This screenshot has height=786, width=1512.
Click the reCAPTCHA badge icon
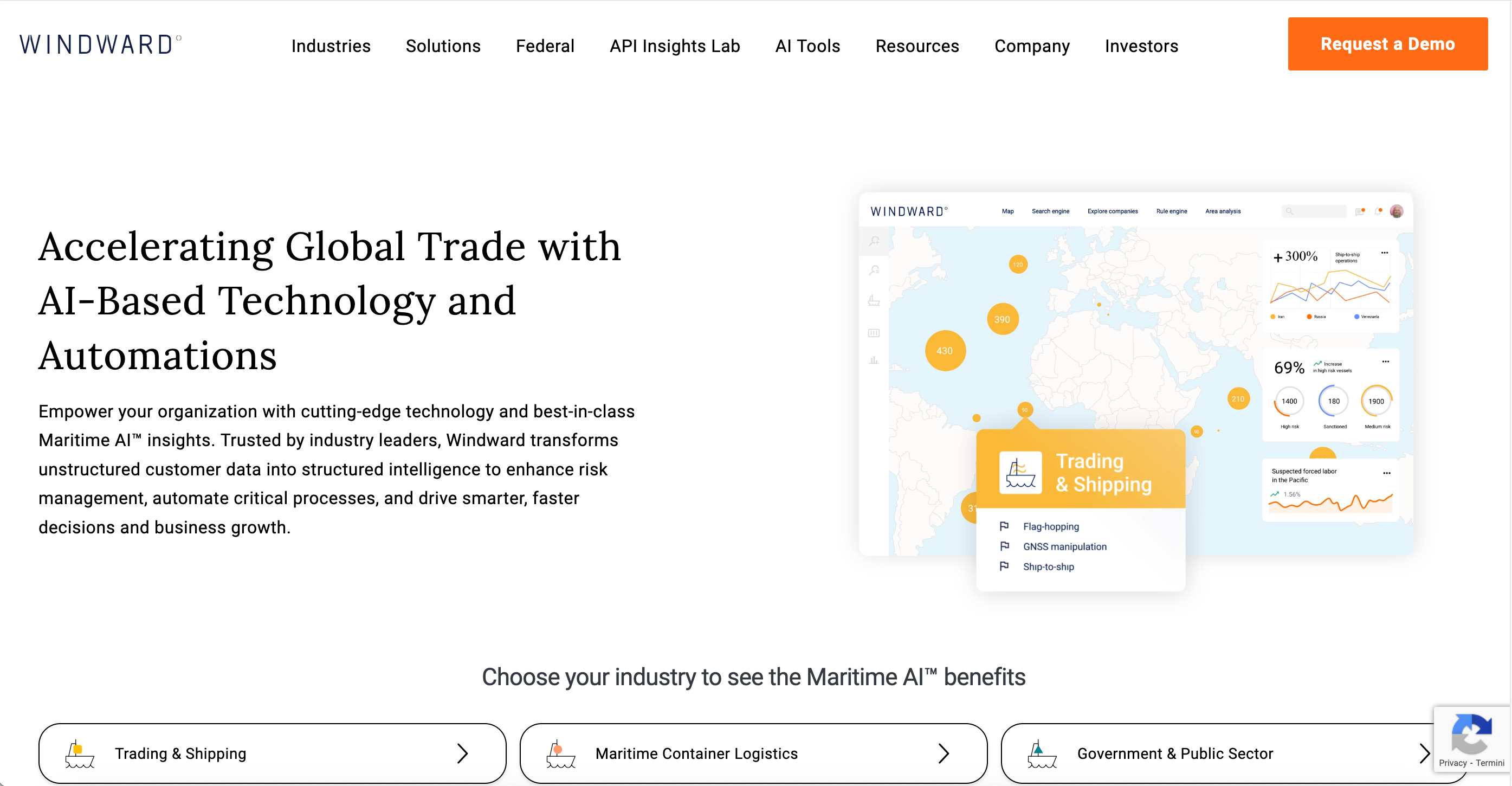click(1471, 734)
